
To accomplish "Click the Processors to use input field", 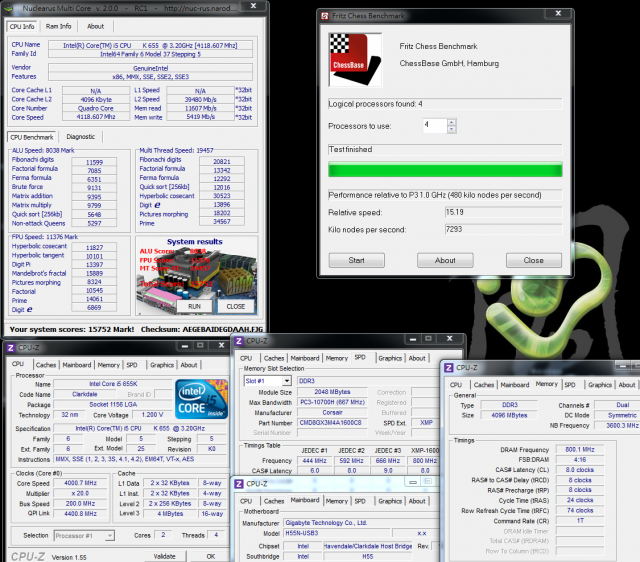I will 435,125.
